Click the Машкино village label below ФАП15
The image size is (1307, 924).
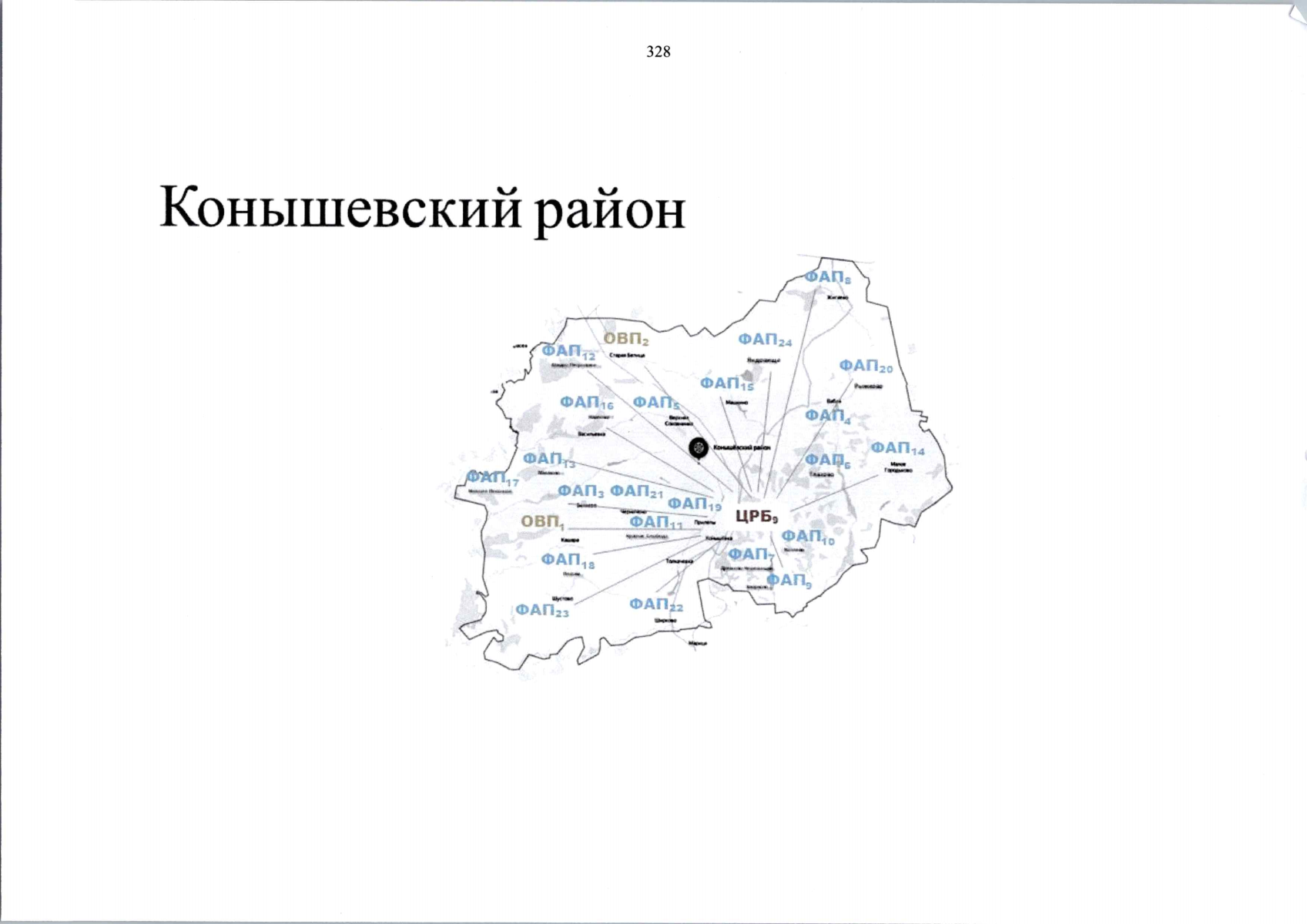[x=736, y=402]
